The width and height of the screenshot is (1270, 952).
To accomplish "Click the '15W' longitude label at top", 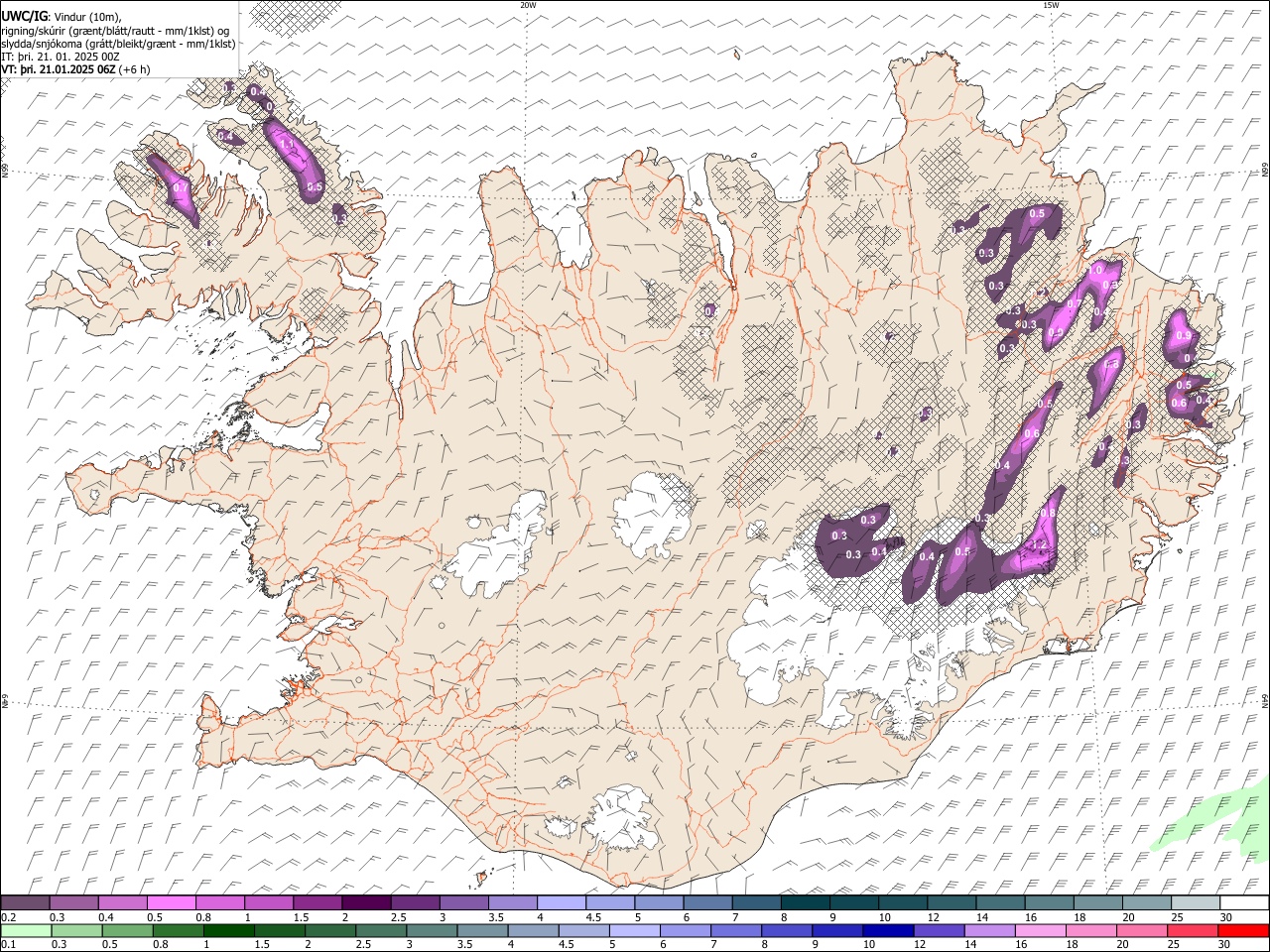I will pyautogui.click(x=1051, y=5).
